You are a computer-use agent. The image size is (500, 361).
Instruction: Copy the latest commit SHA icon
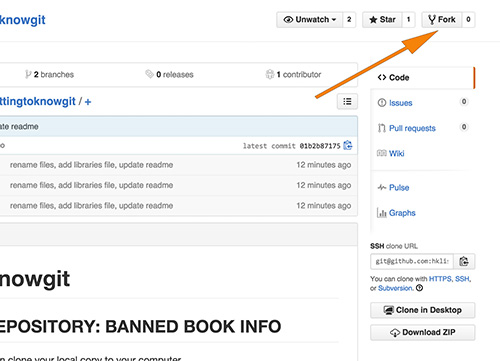pos(348,145)
